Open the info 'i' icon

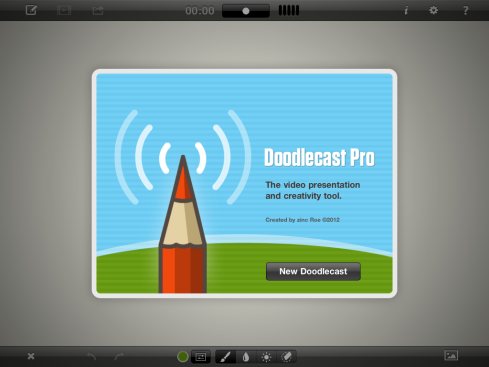pos(406,11)
